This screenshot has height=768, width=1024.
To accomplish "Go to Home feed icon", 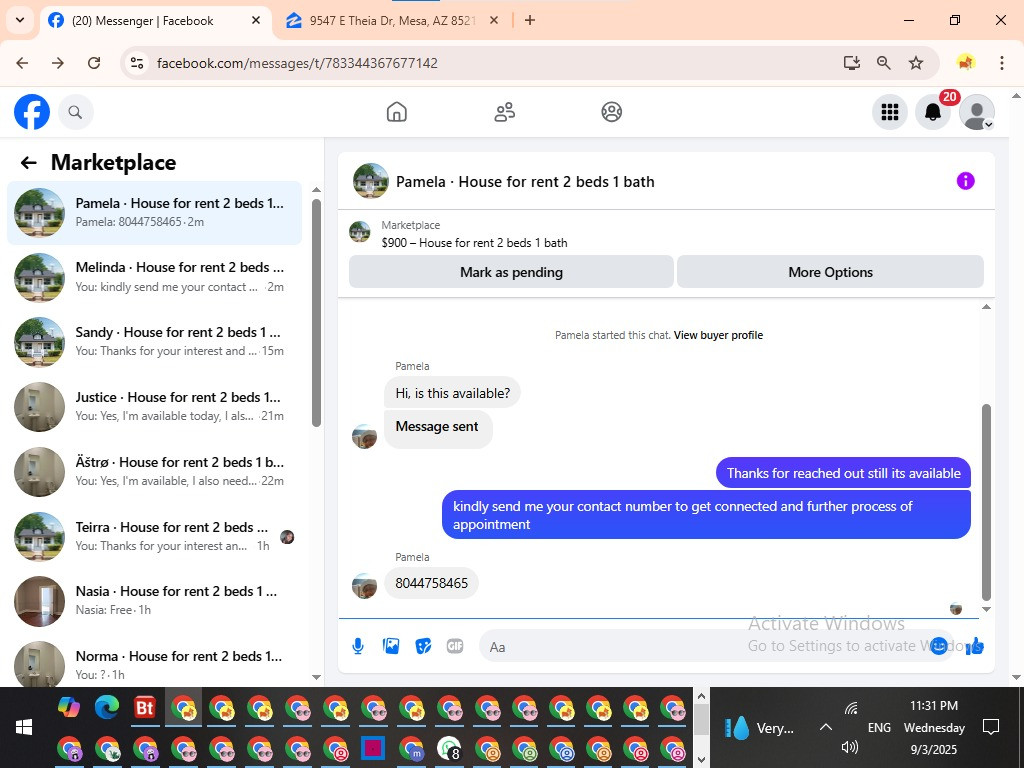I will 396,112.
